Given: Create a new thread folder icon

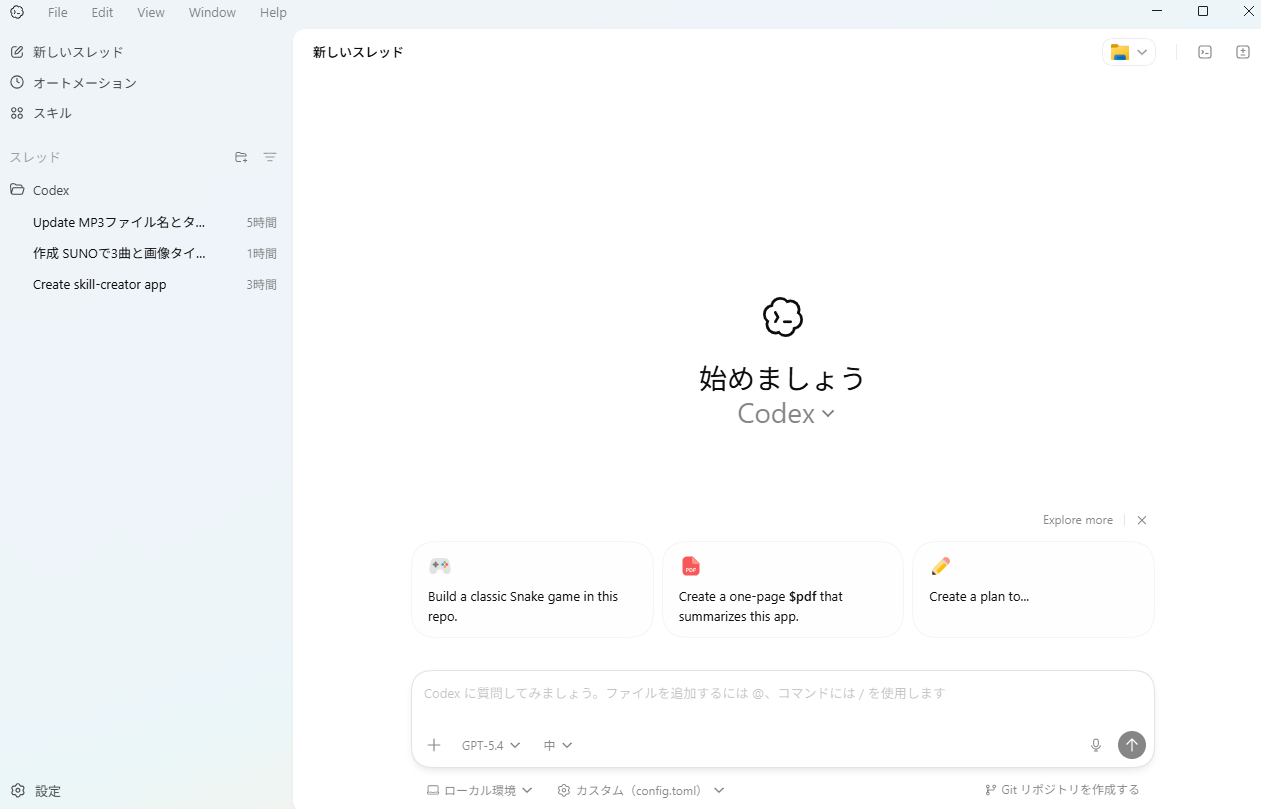Looking at the screenshot, I should point(241,157).
